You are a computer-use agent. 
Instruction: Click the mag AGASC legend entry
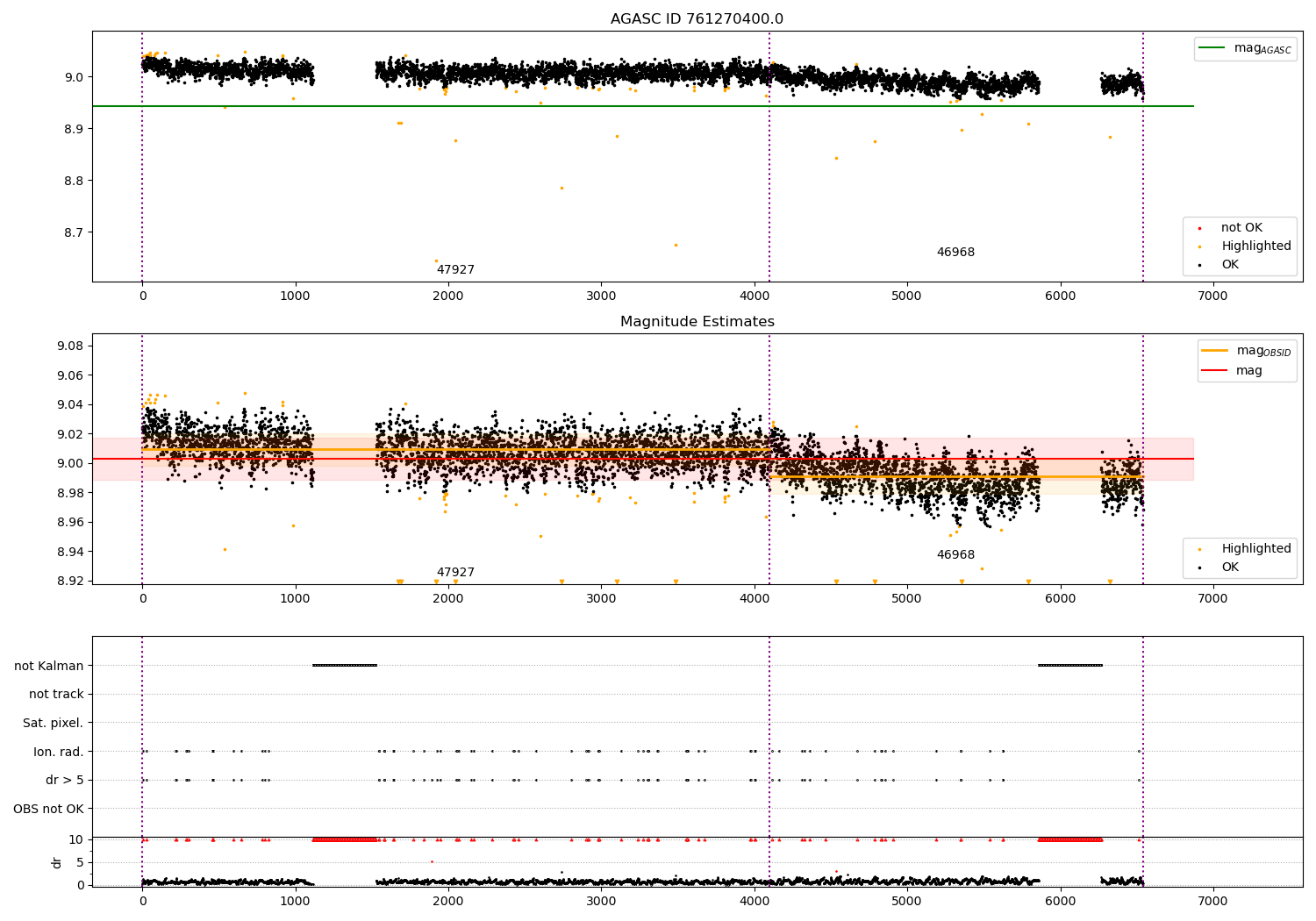[1245, 48]
